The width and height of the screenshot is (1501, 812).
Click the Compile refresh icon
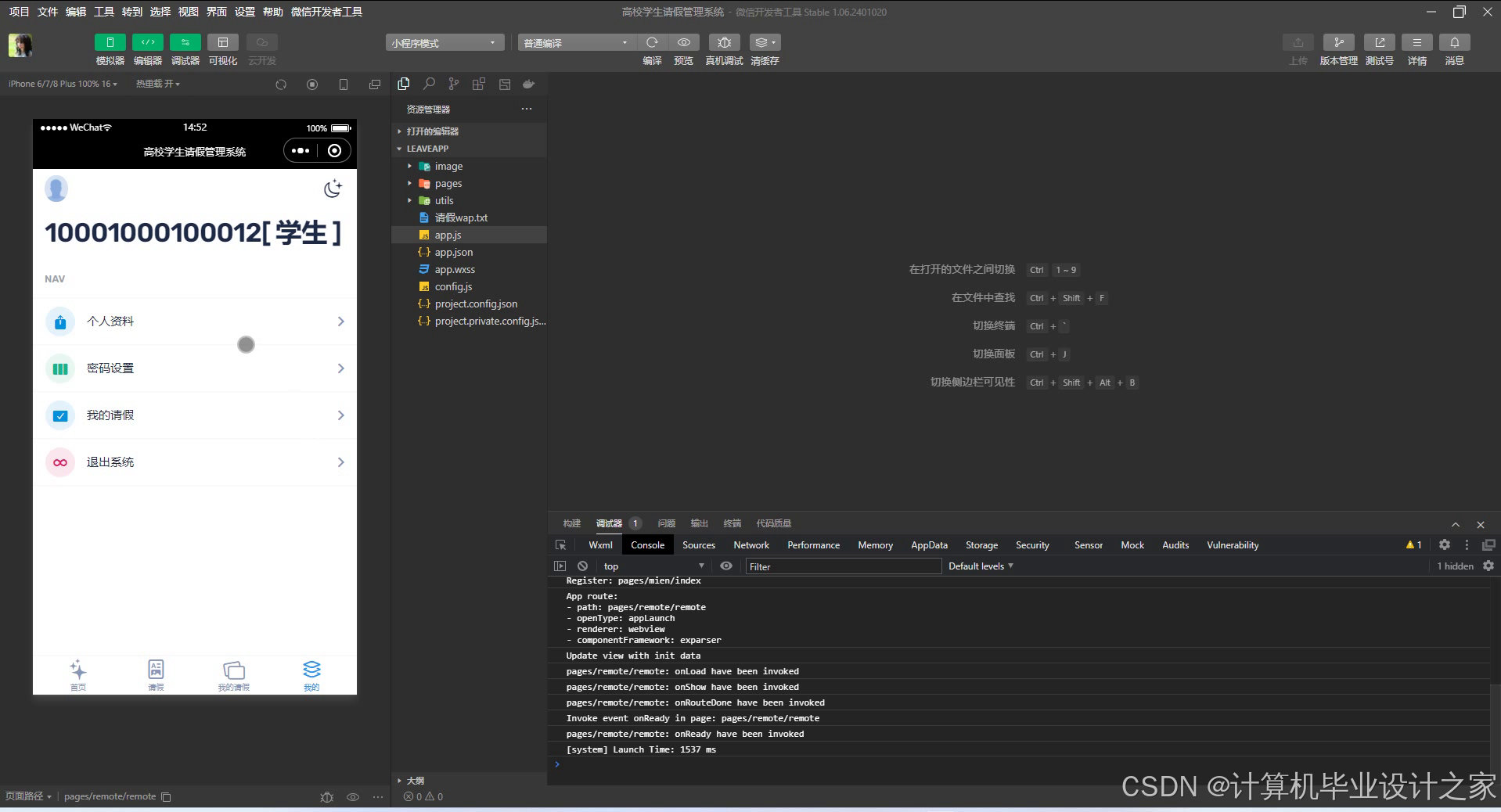pyautogui.click(x=652, y=42)
